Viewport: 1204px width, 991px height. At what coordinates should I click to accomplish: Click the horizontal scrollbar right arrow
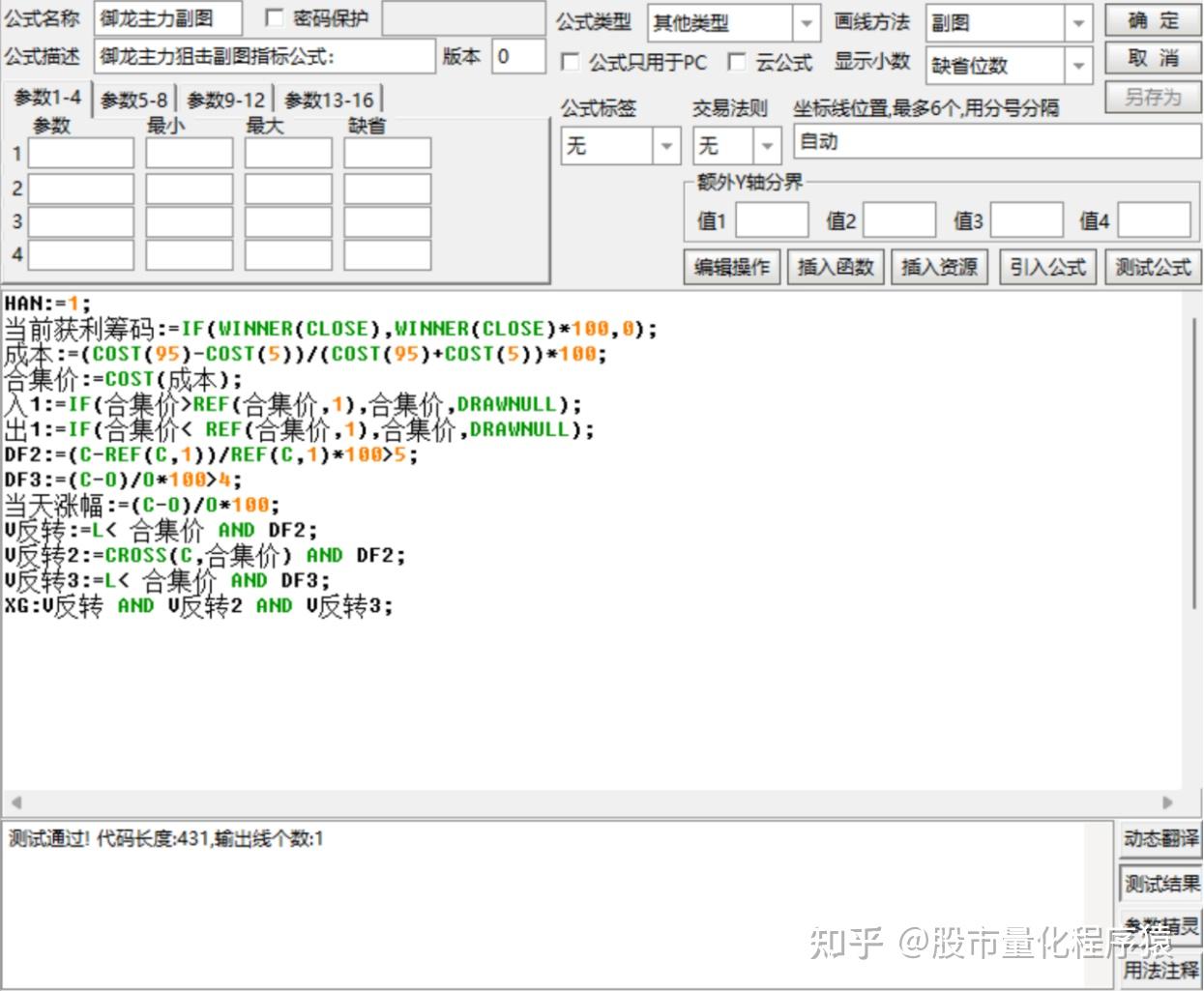[1167, 802]
